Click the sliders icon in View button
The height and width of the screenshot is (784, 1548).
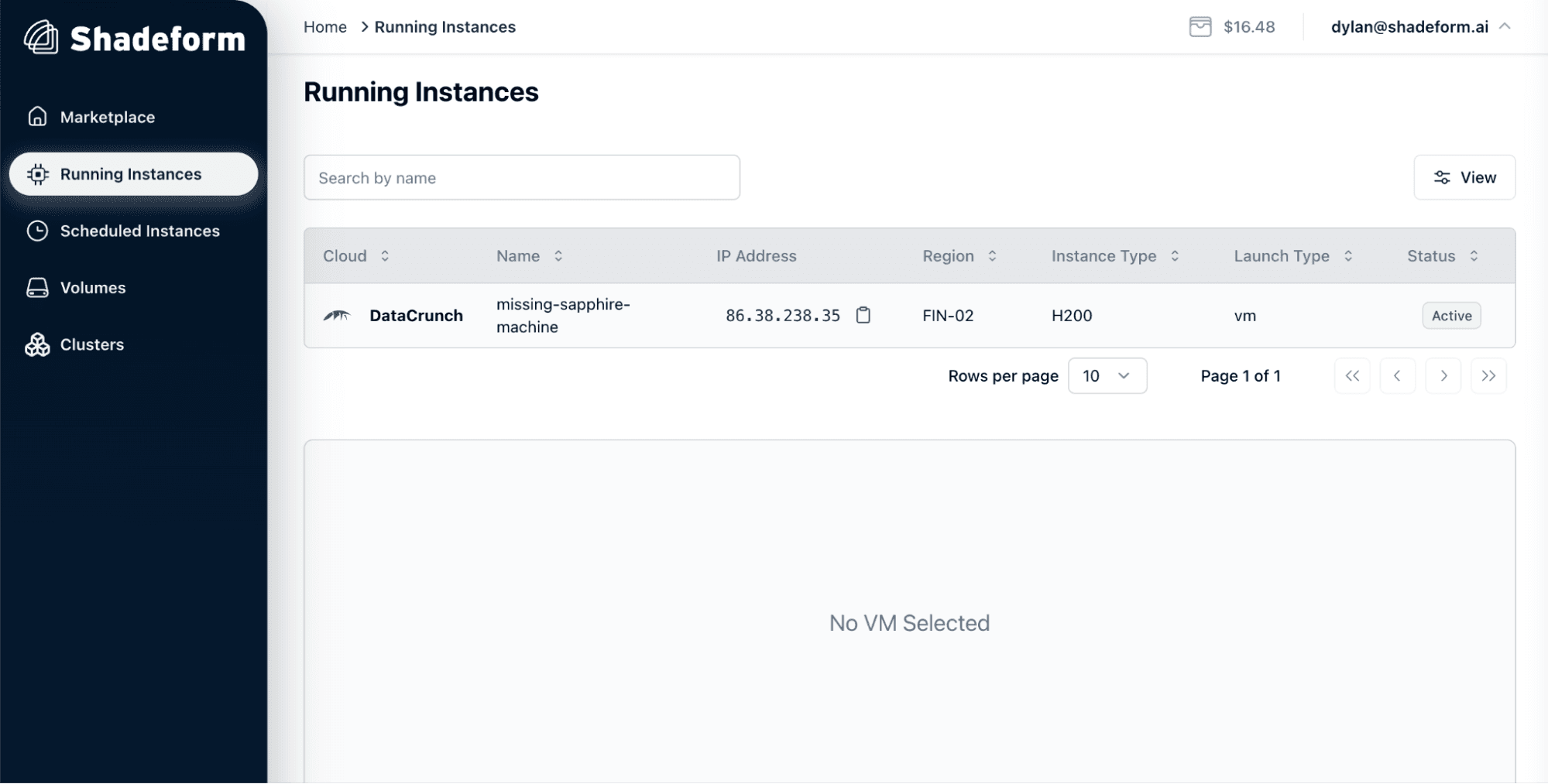(1441, 177)
